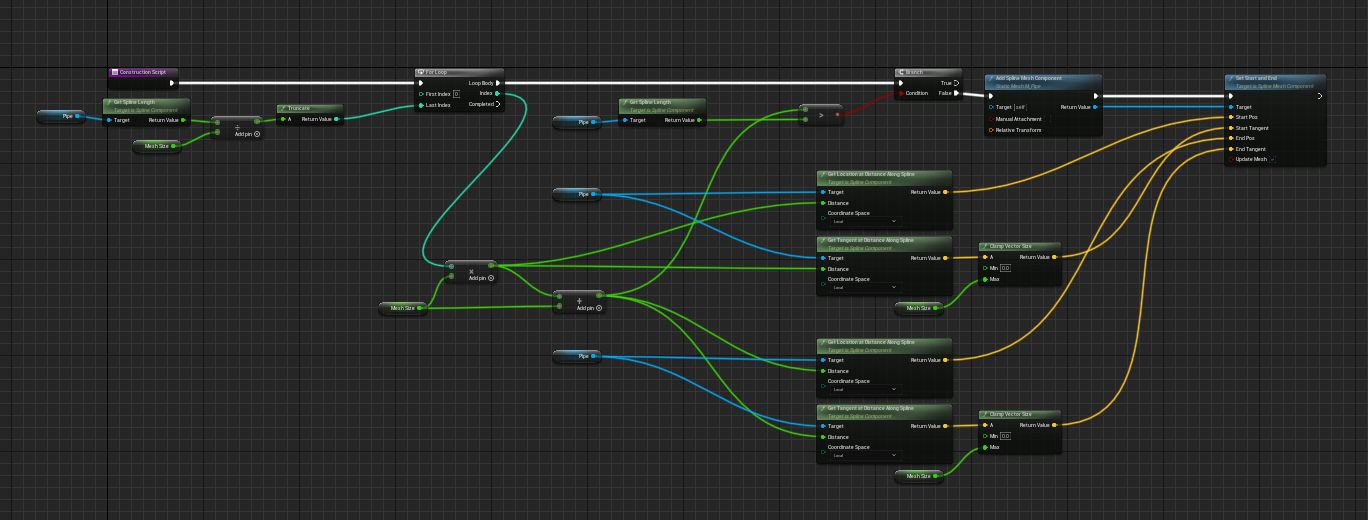Click the For Loop node icon
This screenshot has height=520, width=1368.
click(x=421, y=72)
